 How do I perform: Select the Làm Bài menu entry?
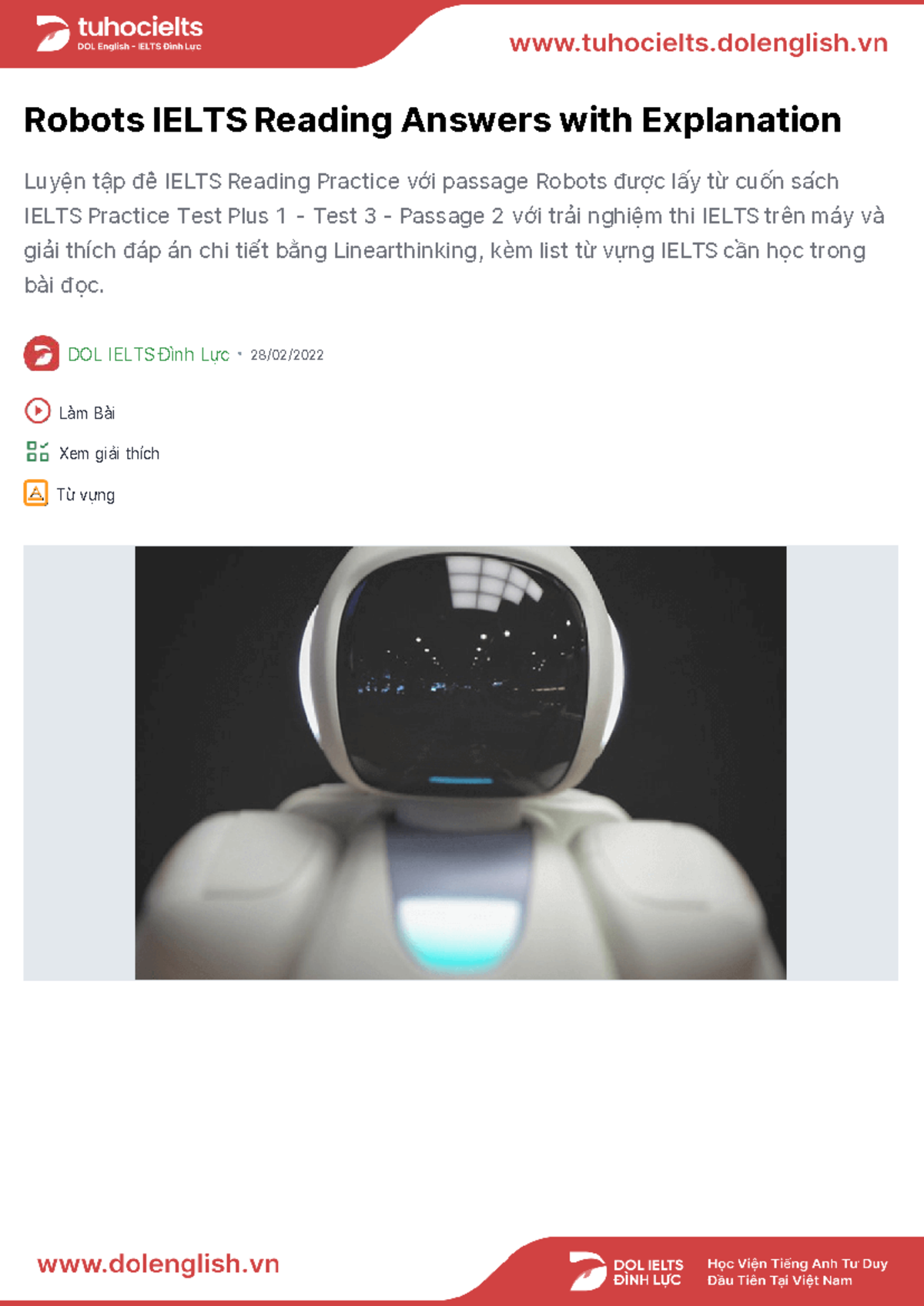pyautogui.click(x=87, y=413)
